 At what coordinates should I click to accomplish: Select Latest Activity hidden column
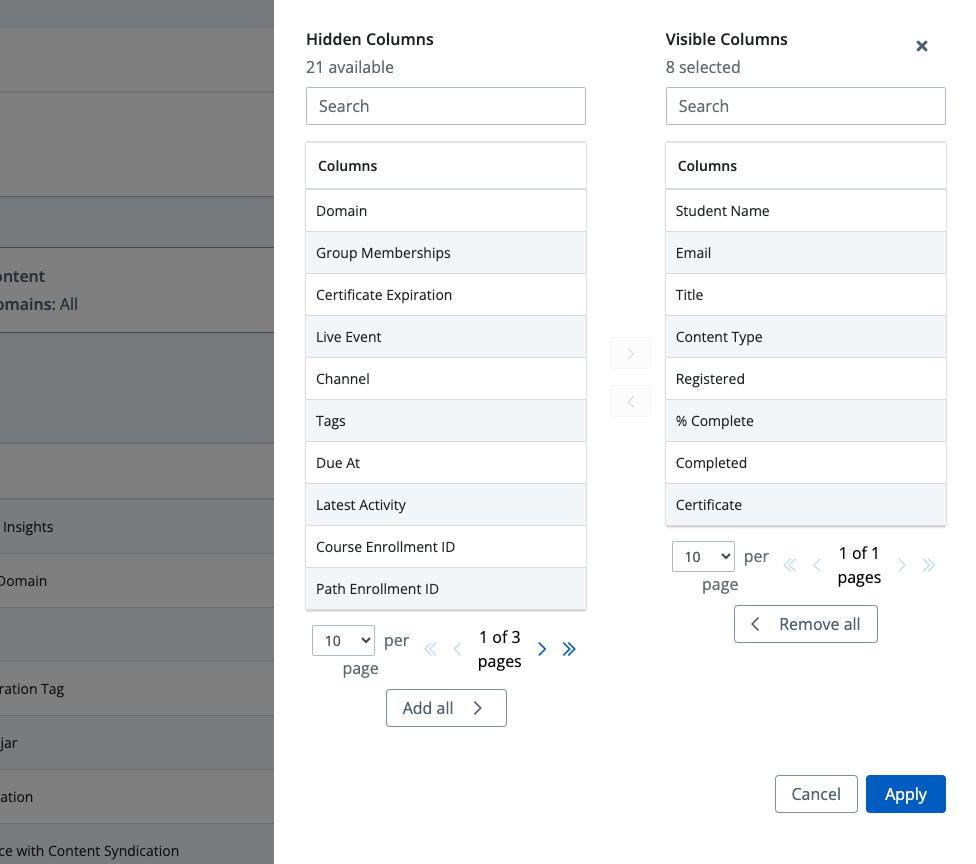point(446,505)
